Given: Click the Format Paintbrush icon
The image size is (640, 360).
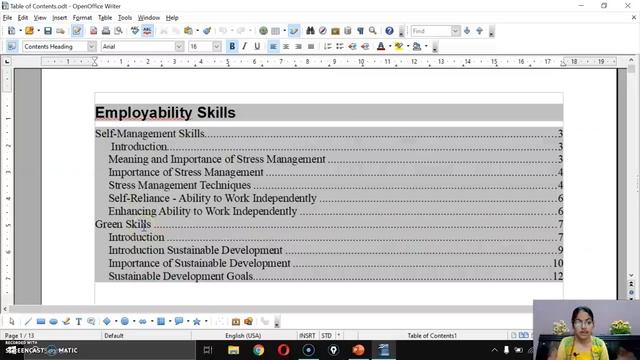Looking at the screenshot, I should [207, 31].
